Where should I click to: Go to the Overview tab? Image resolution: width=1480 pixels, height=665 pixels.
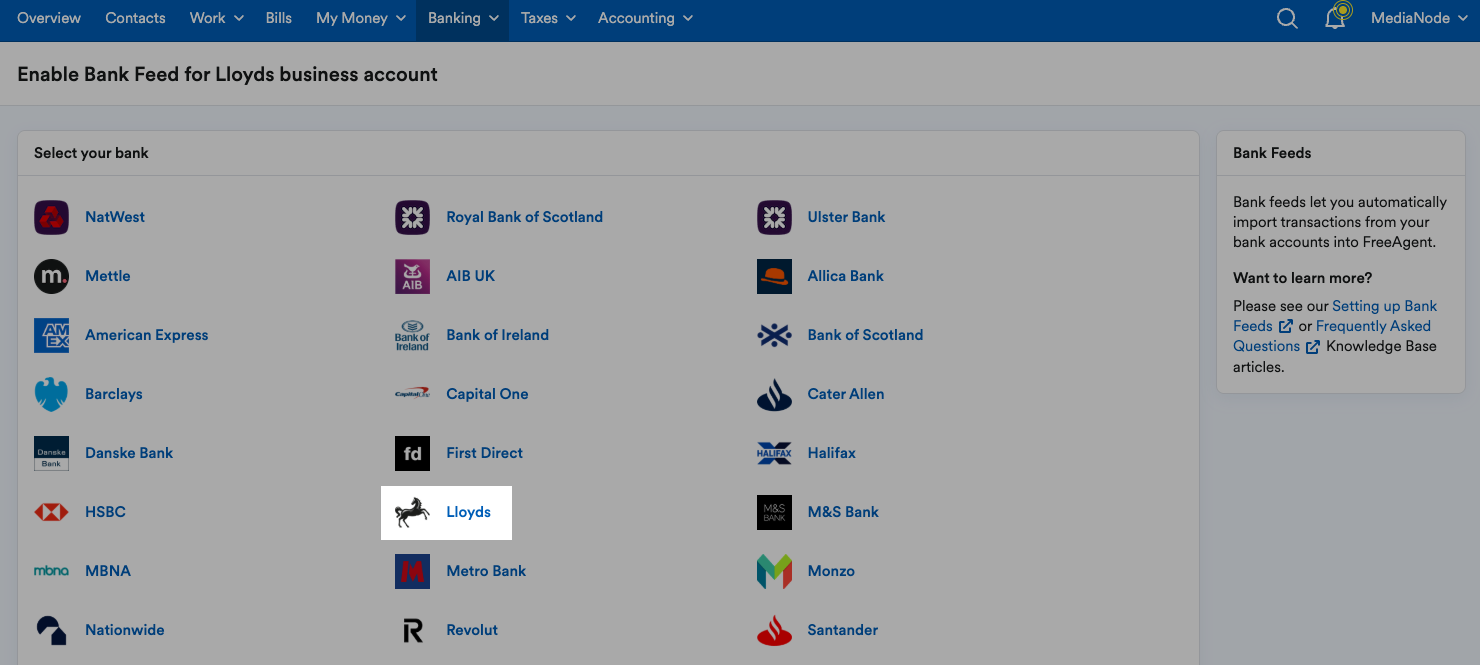49,18
